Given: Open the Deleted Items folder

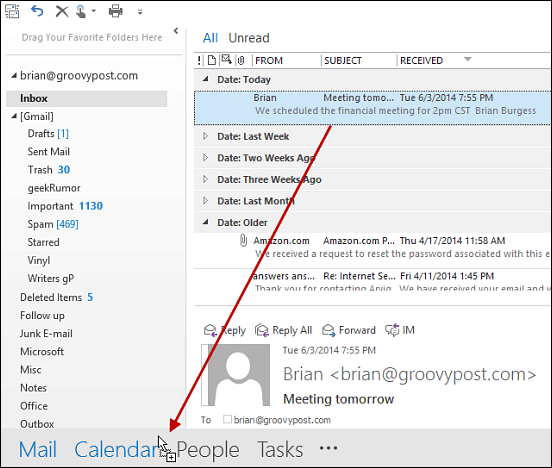Looking at the screenshot, I should [x=56, y=298].
